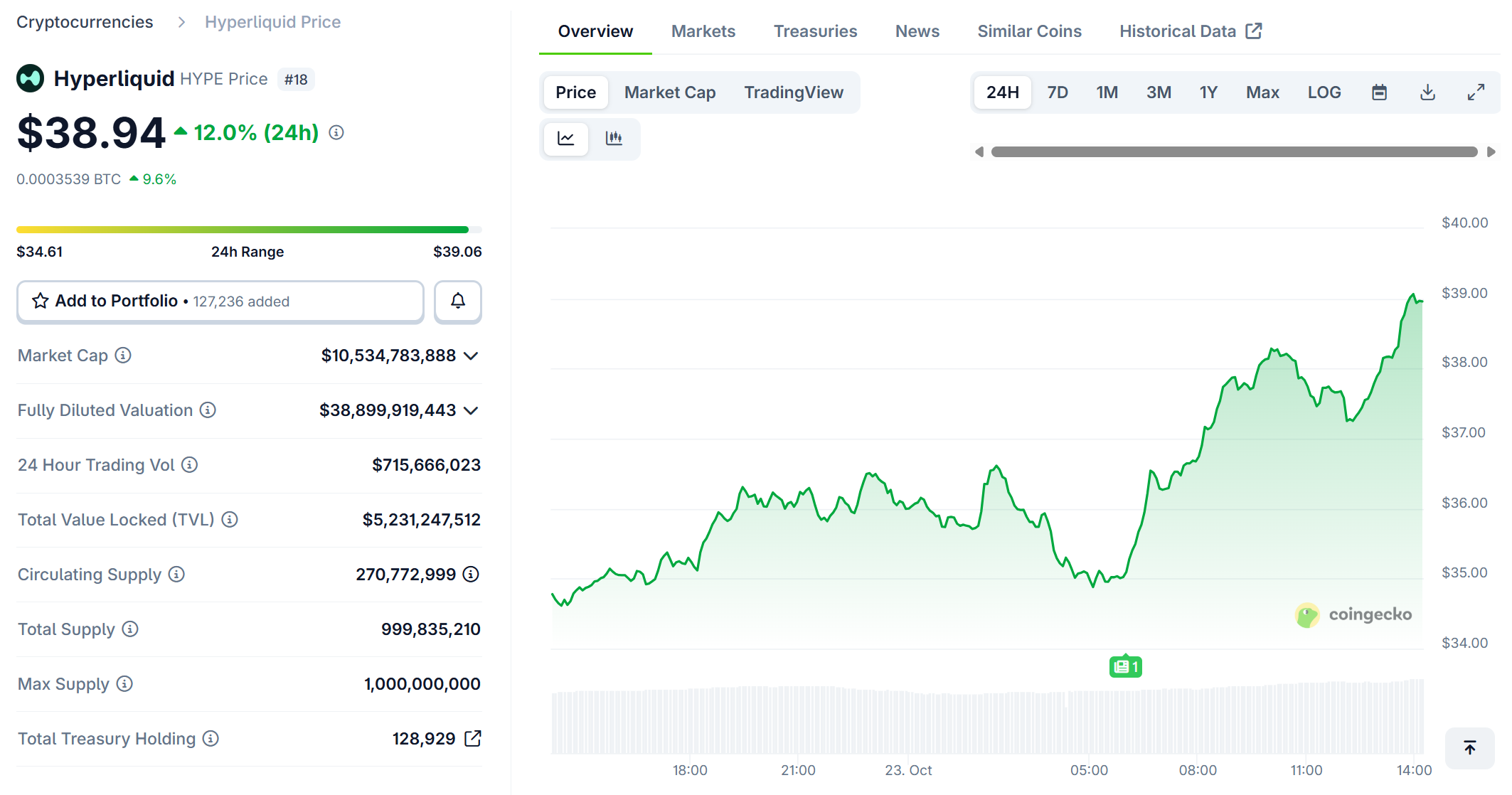Toggle the LOG scale option
Viewport: 1512px width, 795px height.
pyautogui.click(x=1324, y=92)
